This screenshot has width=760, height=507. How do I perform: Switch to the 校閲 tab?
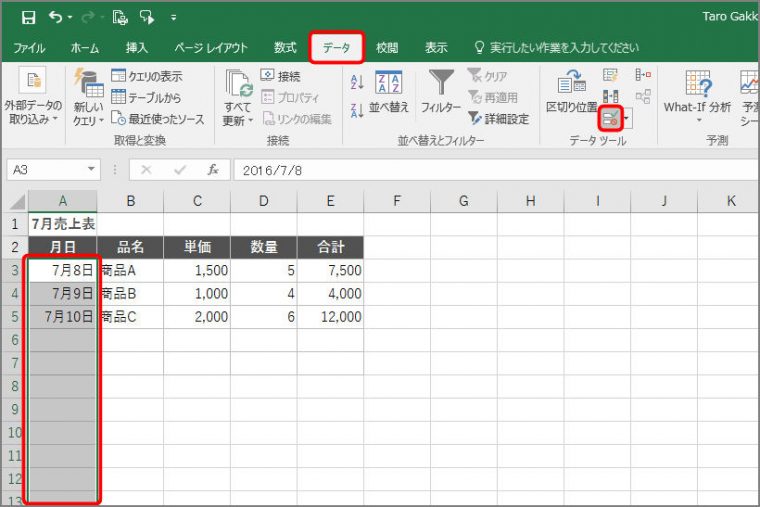pyautogui.click(x=387, y=48)
